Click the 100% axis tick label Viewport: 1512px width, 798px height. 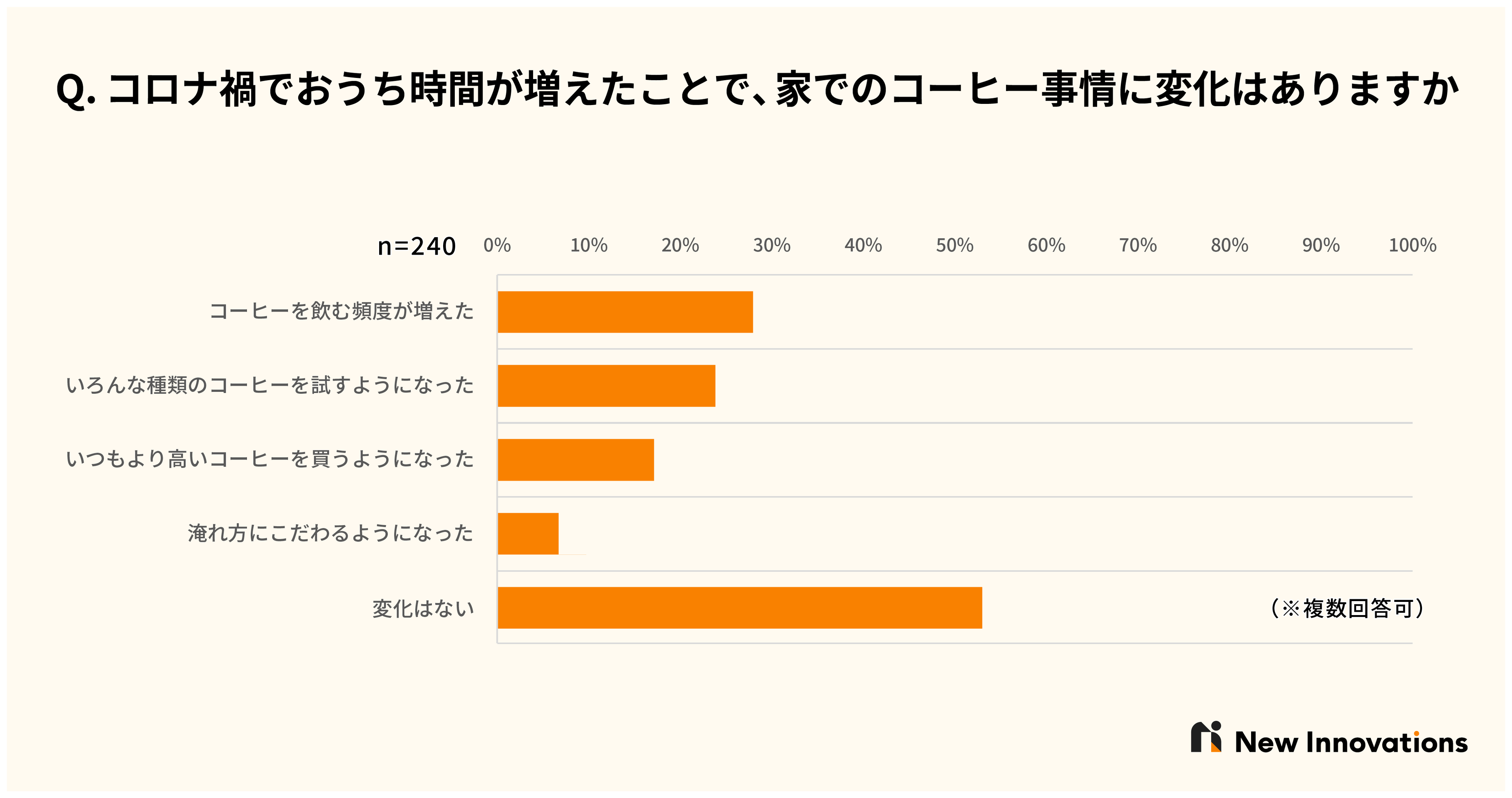1412,245
